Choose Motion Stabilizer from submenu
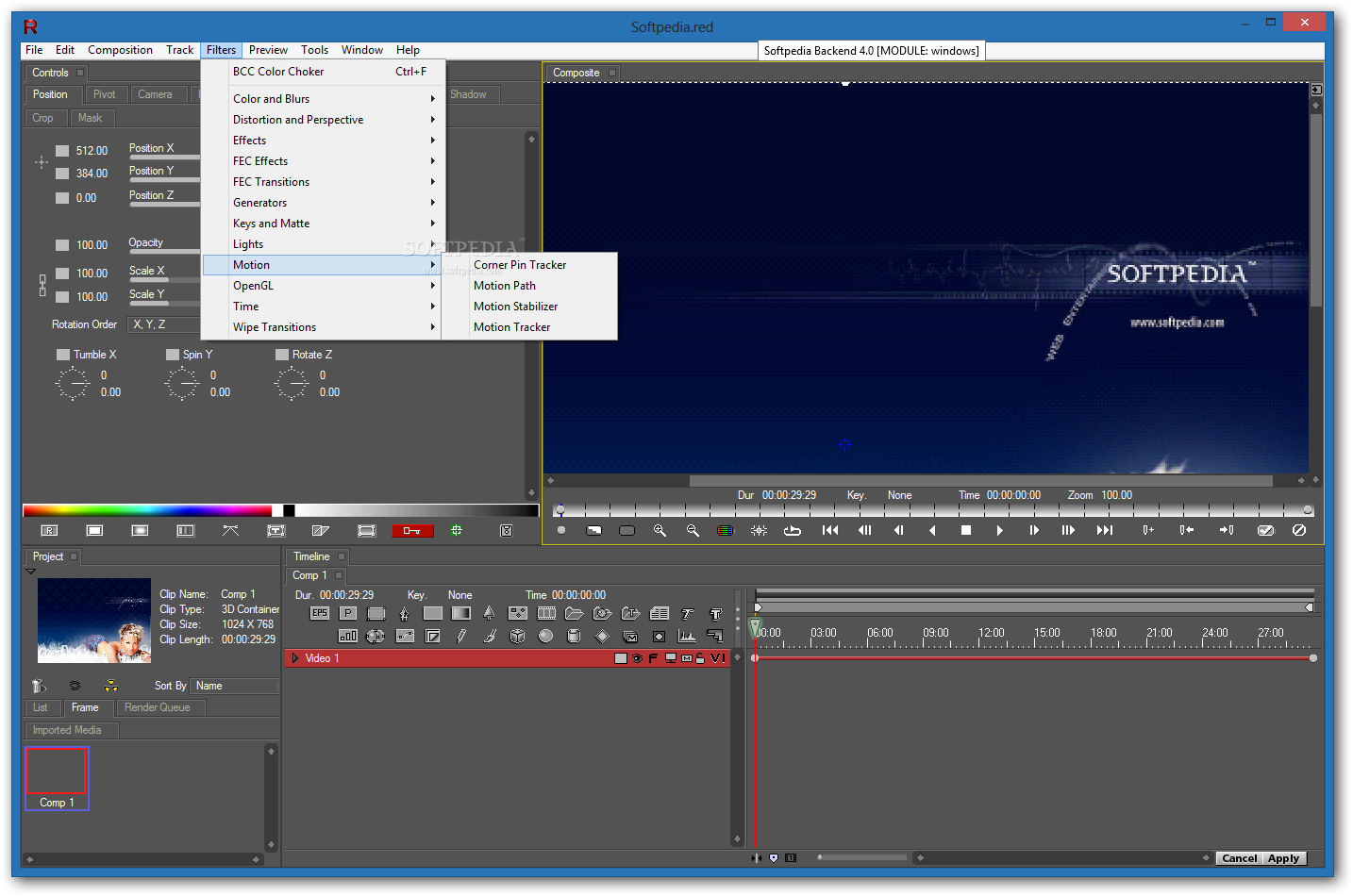Screen dimensions: 1353x896 [529, 307]
